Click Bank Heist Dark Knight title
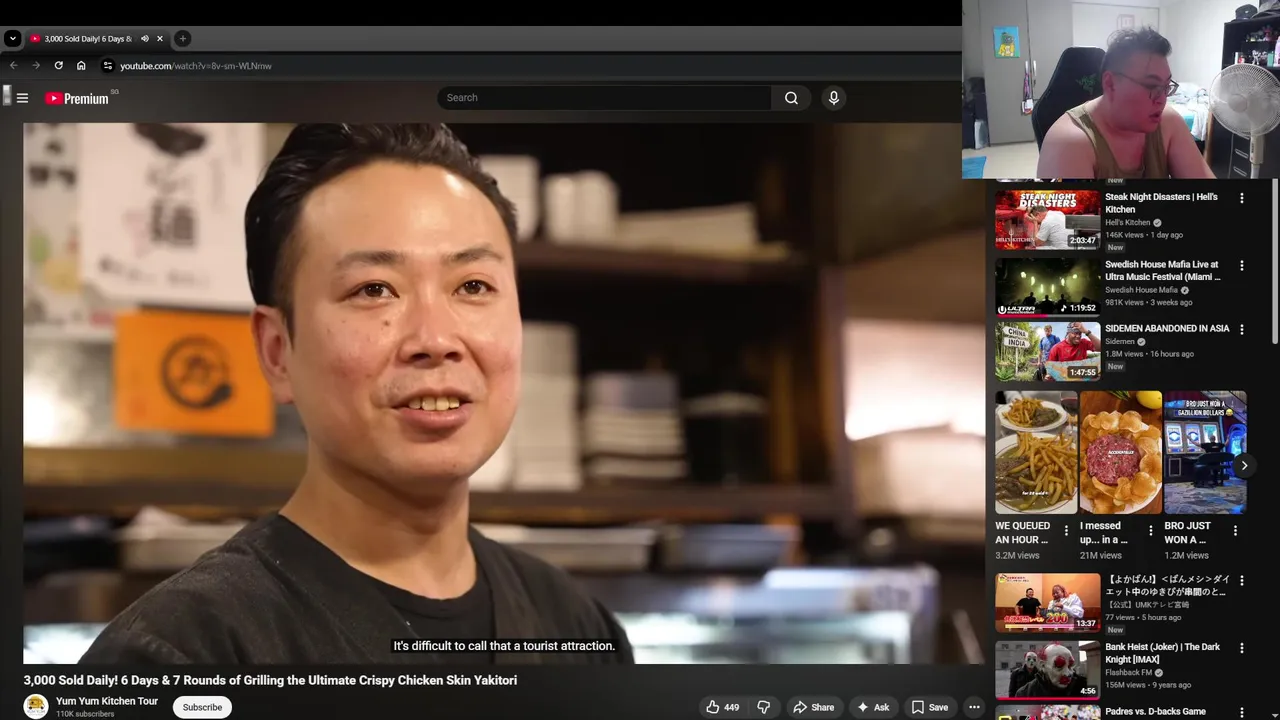The width and height of the screenshot is (1280, 720). (1162, 653)
